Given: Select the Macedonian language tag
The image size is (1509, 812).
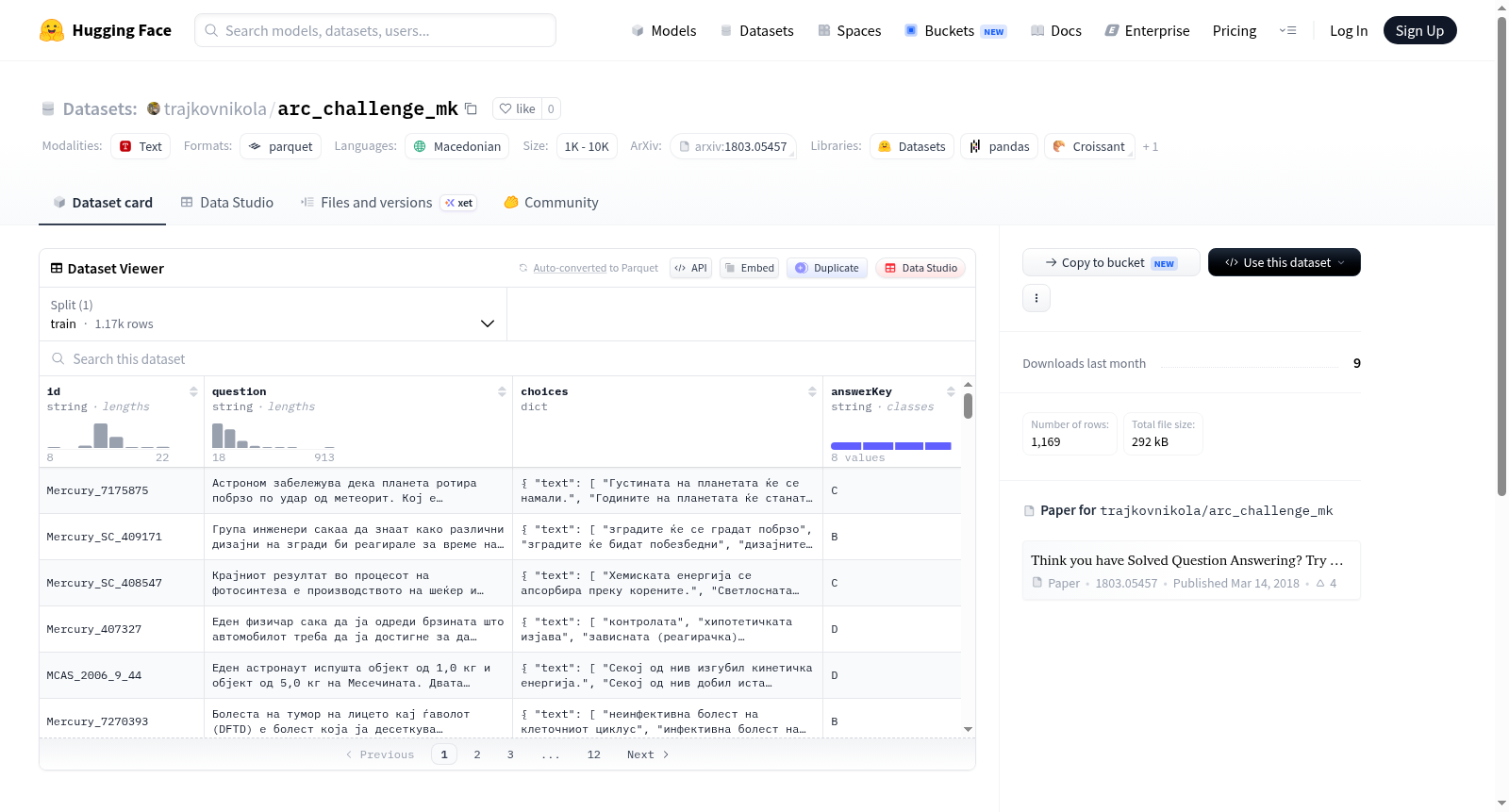Looking at the screenshot, I should pos(456,146).
